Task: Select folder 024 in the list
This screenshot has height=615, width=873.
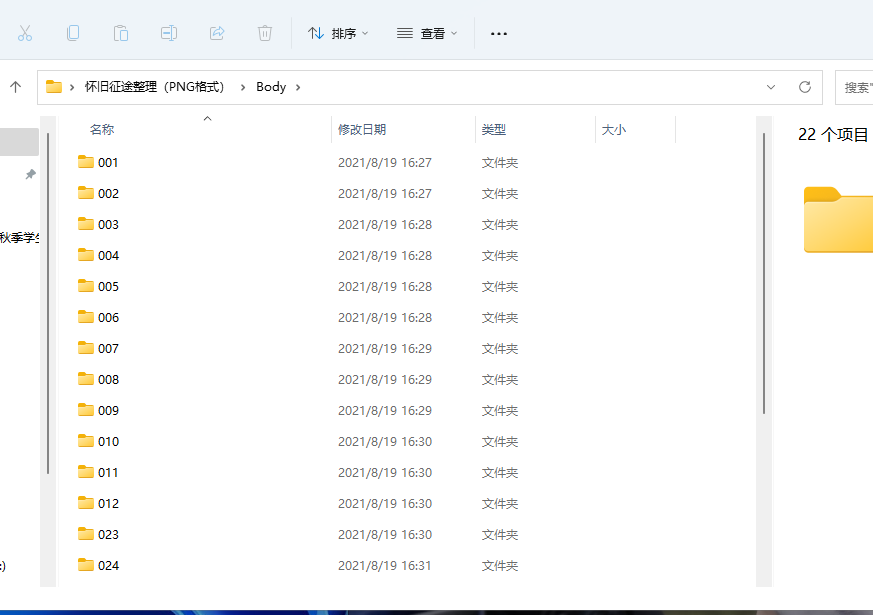Action: tap(108, 565)
